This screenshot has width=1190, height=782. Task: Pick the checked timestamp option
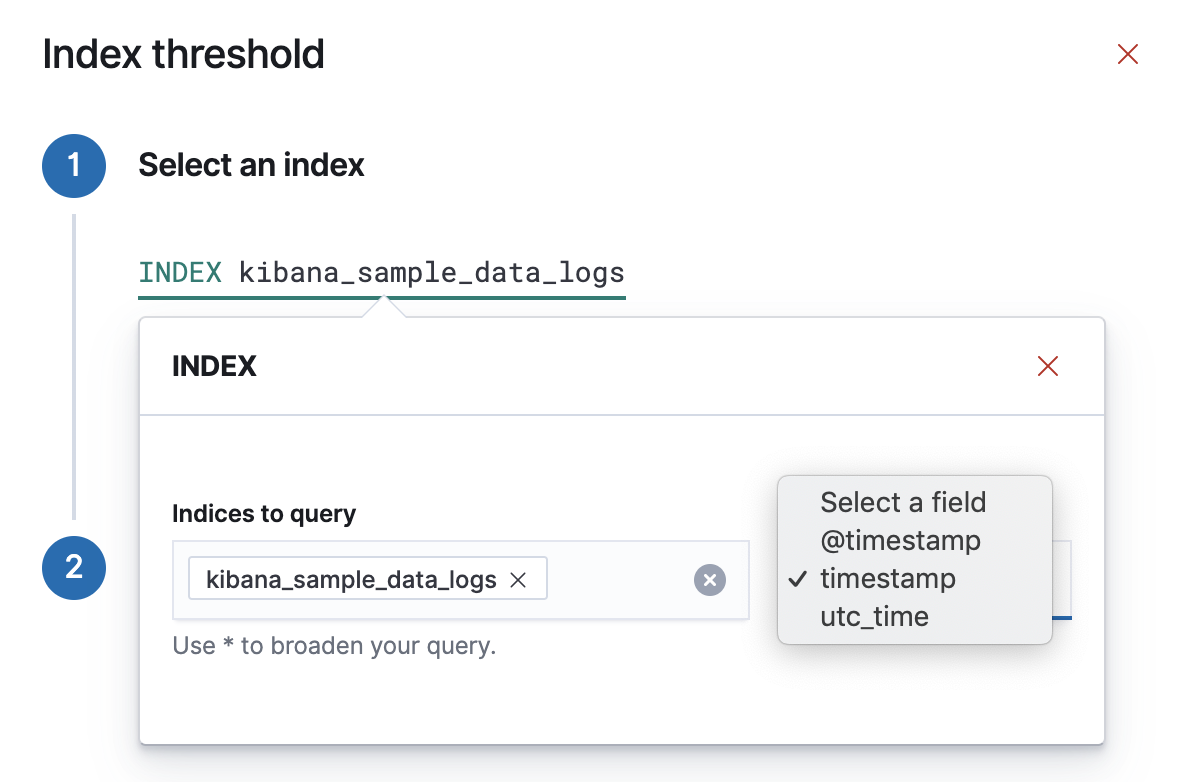pos(888,579)
